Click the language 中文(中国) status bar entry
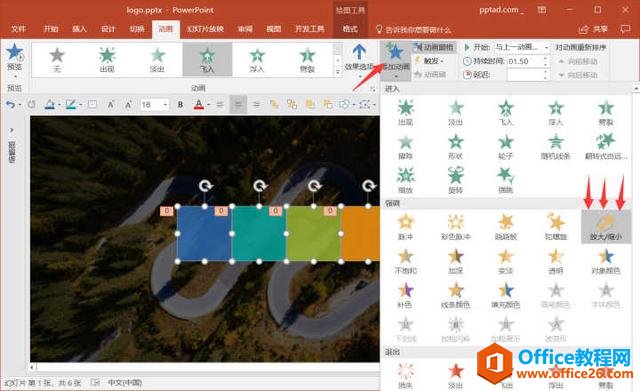 pos(125,383)
